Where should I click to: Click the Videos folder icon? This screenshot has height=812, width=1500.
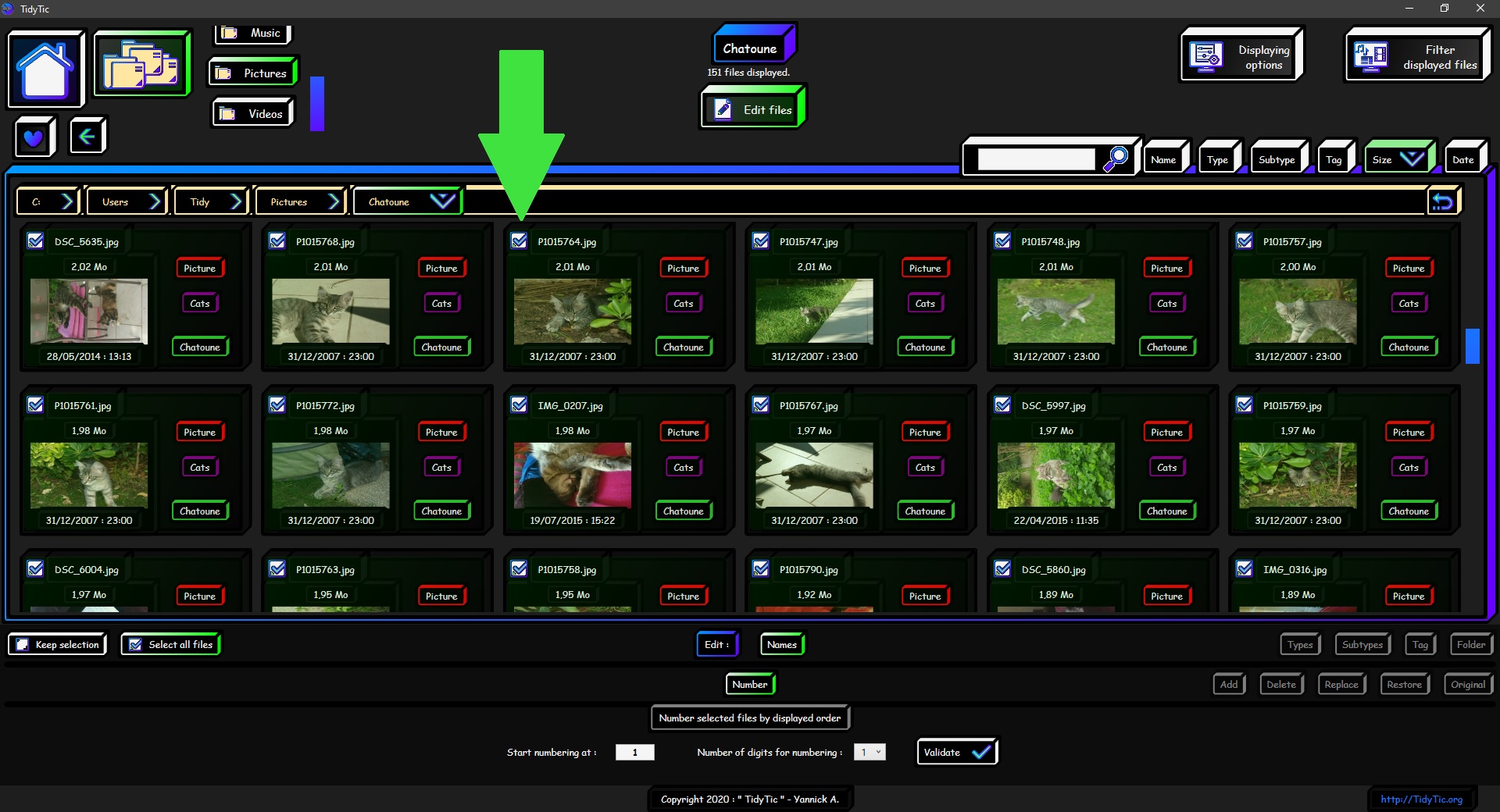[227, 113]
